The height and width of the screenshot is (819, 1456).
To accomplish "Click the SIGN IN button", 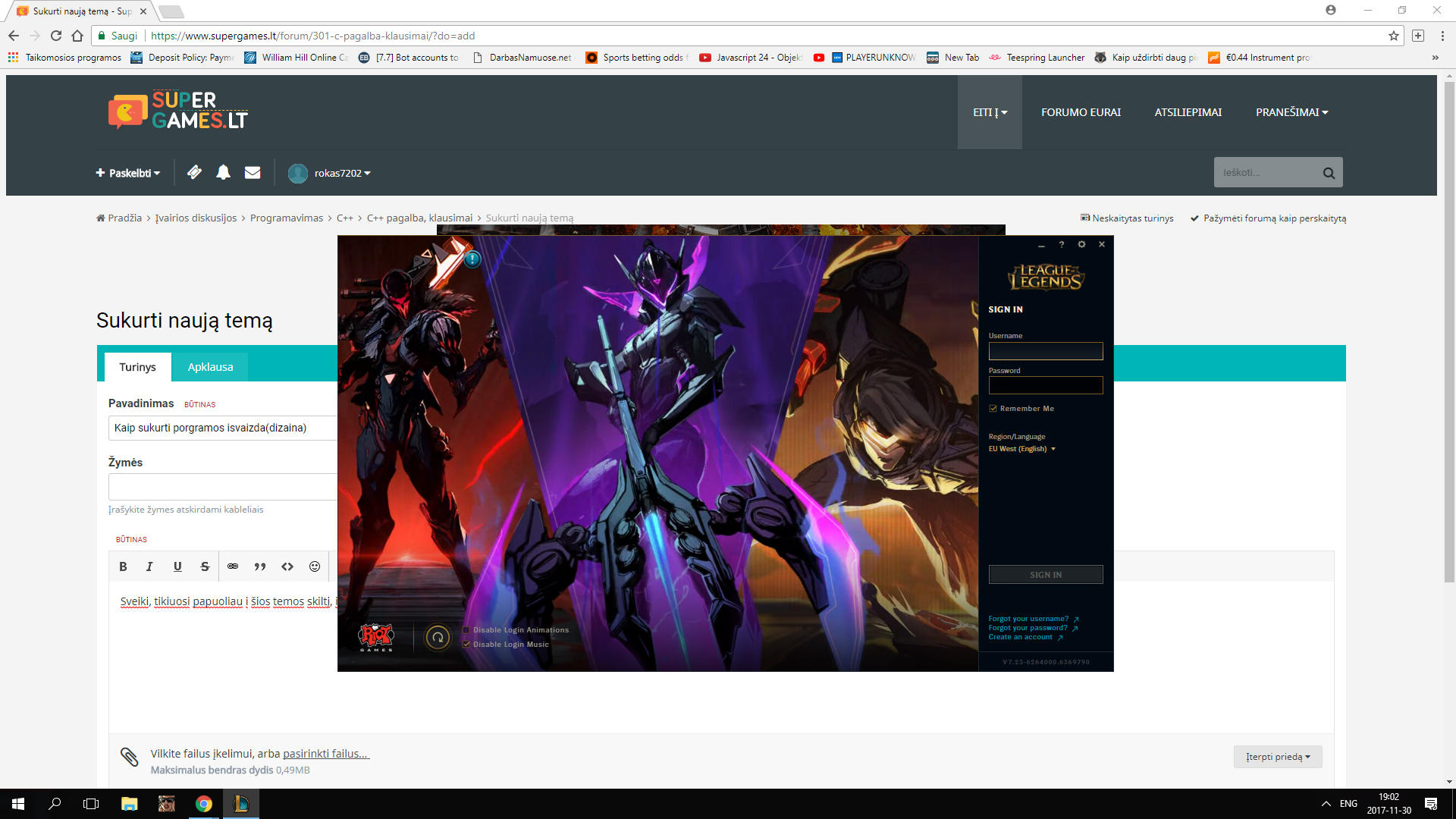I will [x=1046, y=575].
